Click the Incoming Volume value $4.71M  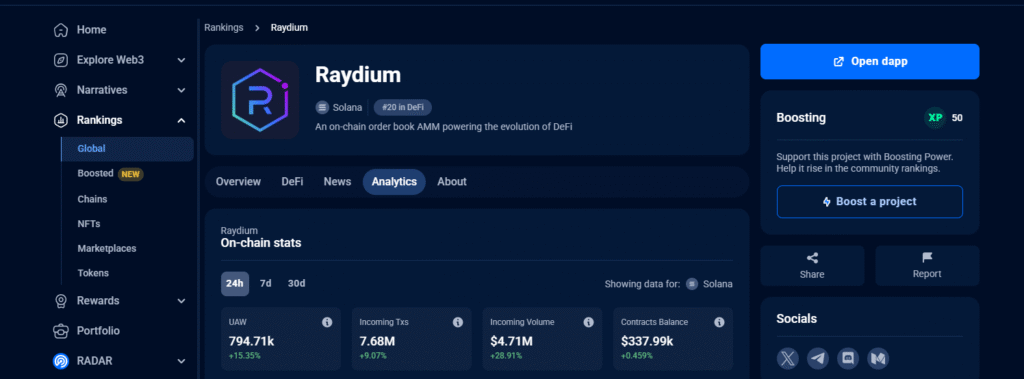tap(511, 341)
